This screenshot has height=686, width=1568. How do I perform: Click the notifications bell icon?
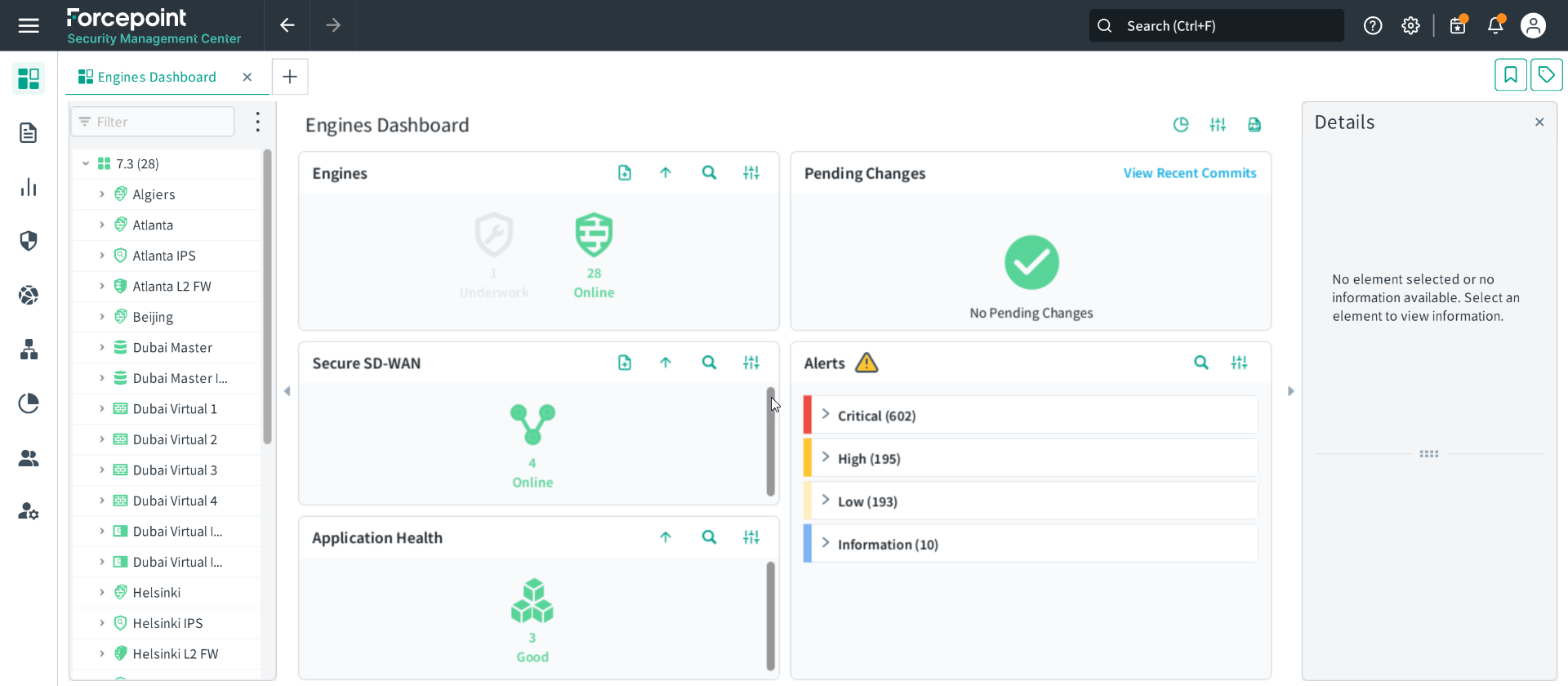click(1495, 25)
